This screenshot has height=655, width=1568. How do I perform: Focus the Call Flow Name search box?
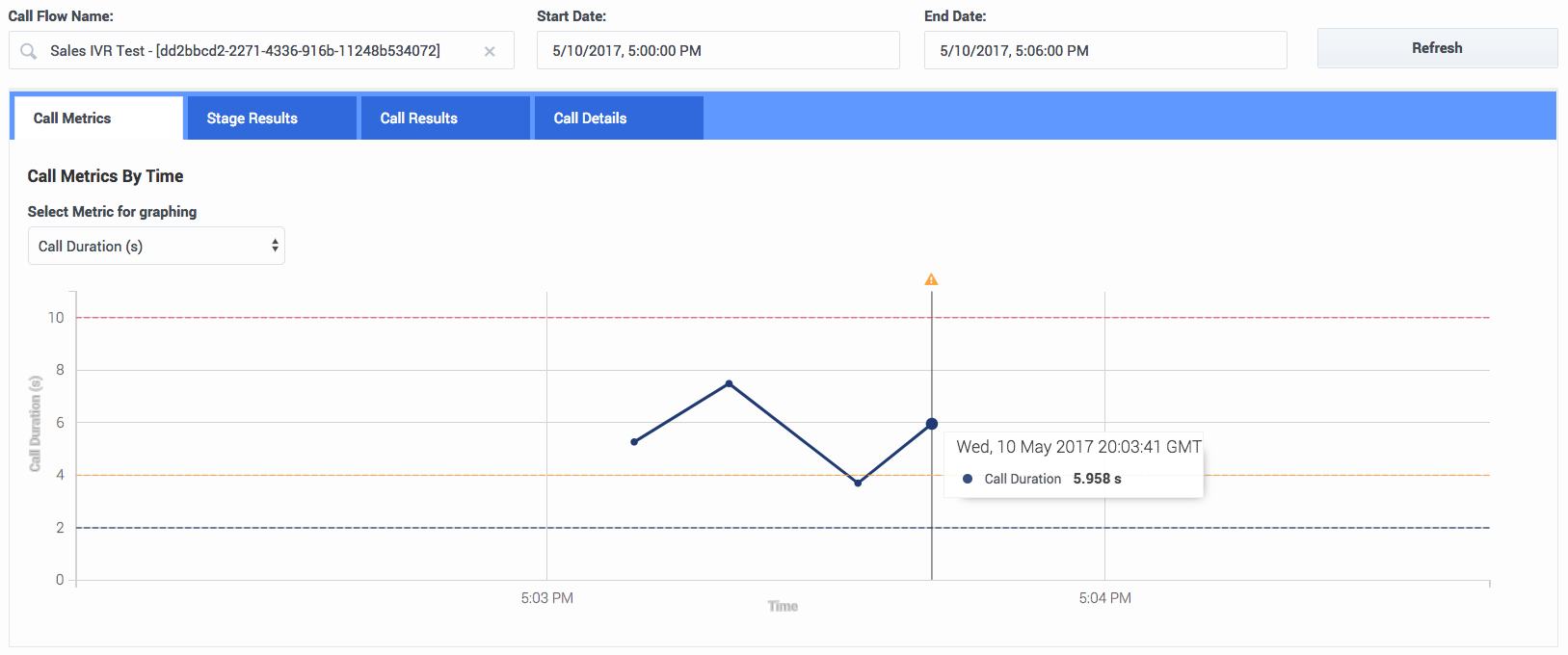[x=260, y=51]
